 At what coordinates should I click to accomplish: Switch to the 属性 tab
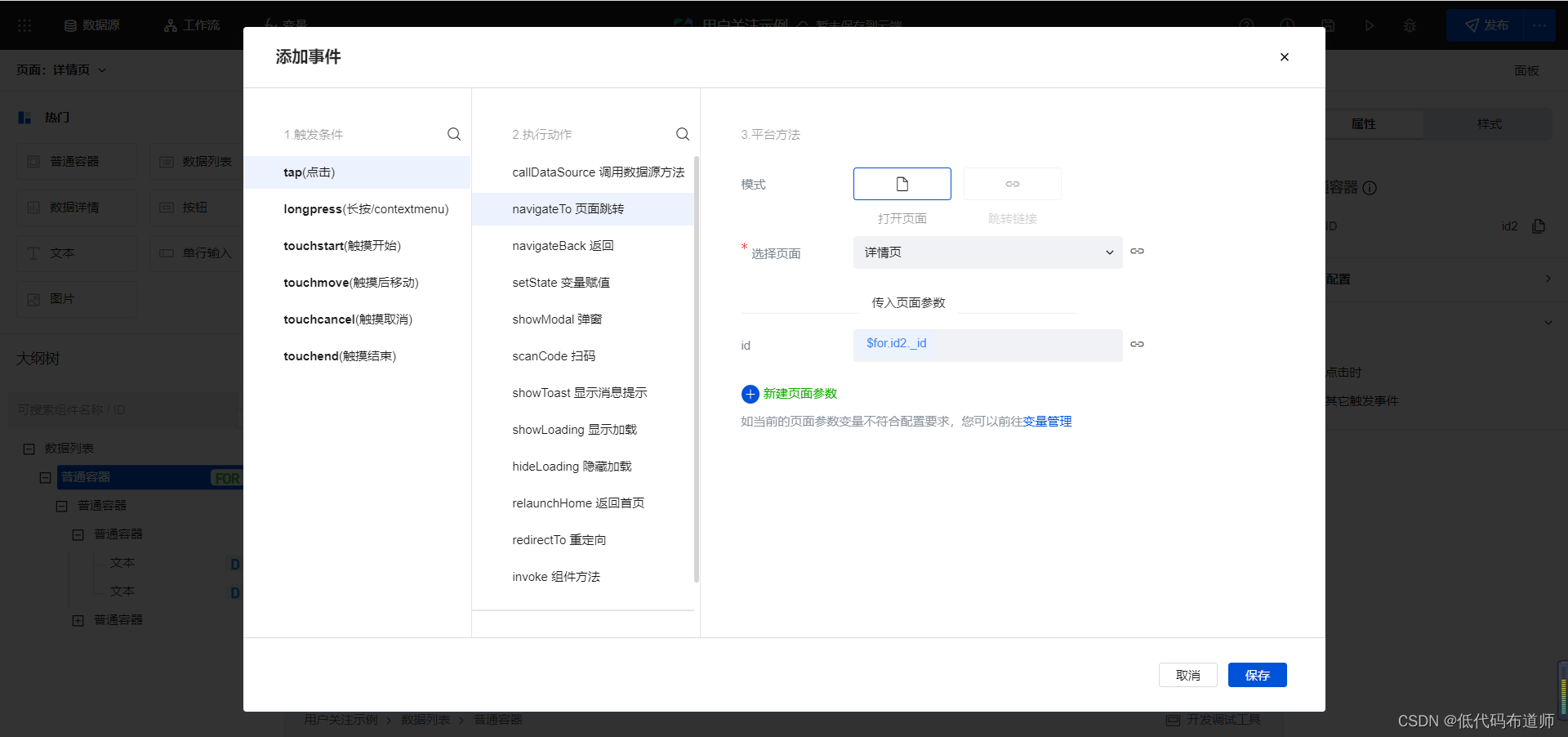1364,124
